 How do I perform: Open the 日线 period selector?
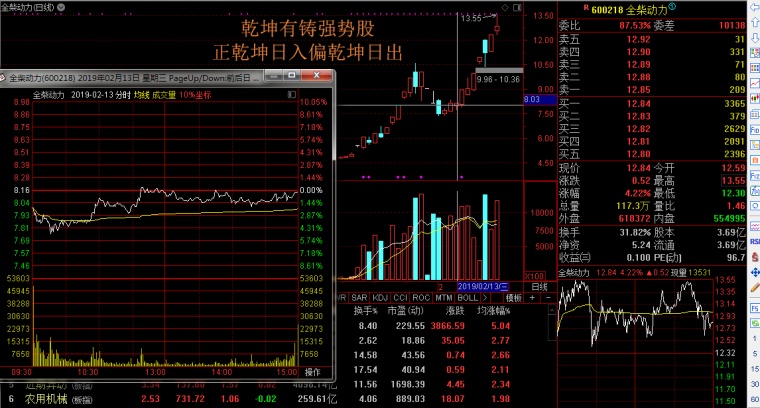pyautogui.click(x=539, y=286)
